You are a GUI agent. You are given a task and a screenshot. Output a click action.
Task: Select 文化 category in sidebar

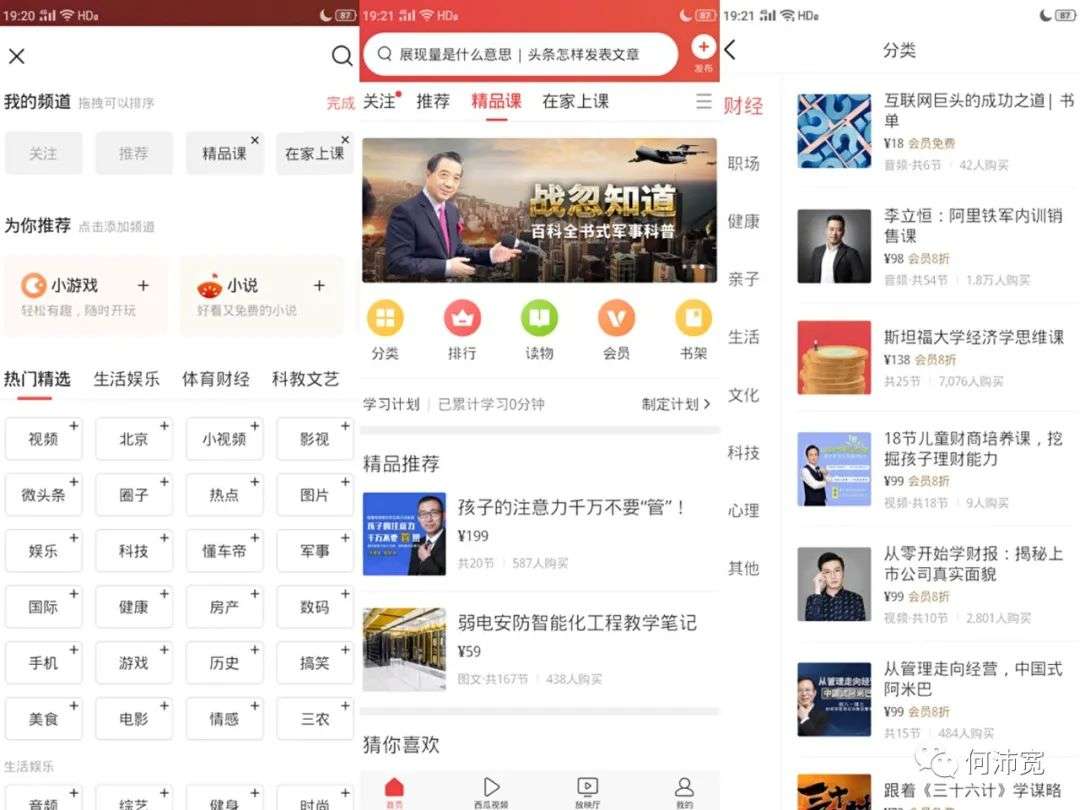tap(743, 395)
